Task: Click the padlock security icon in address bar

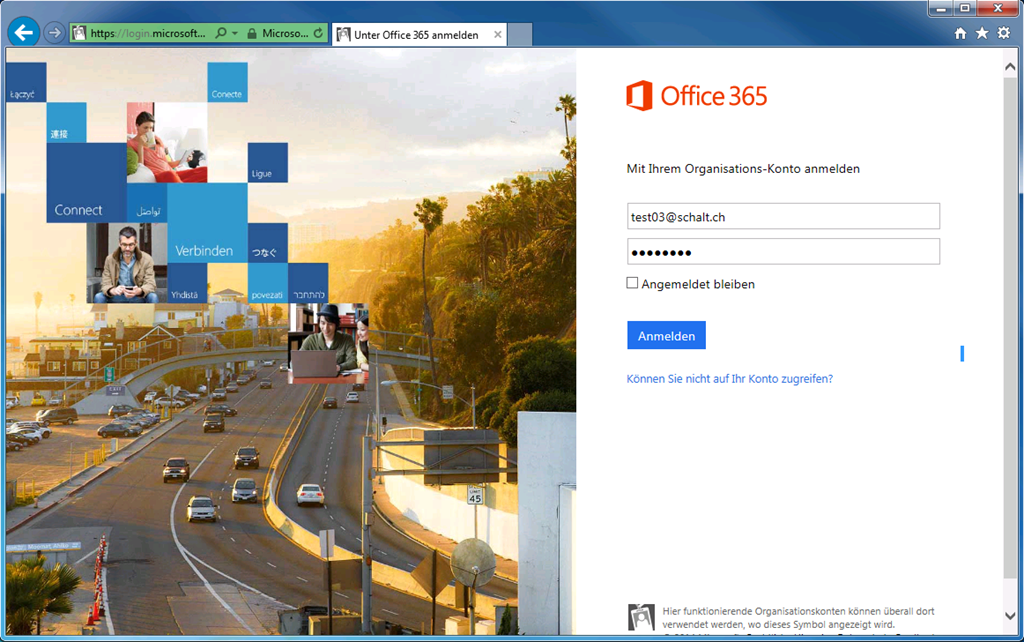Action: (250, 33)
